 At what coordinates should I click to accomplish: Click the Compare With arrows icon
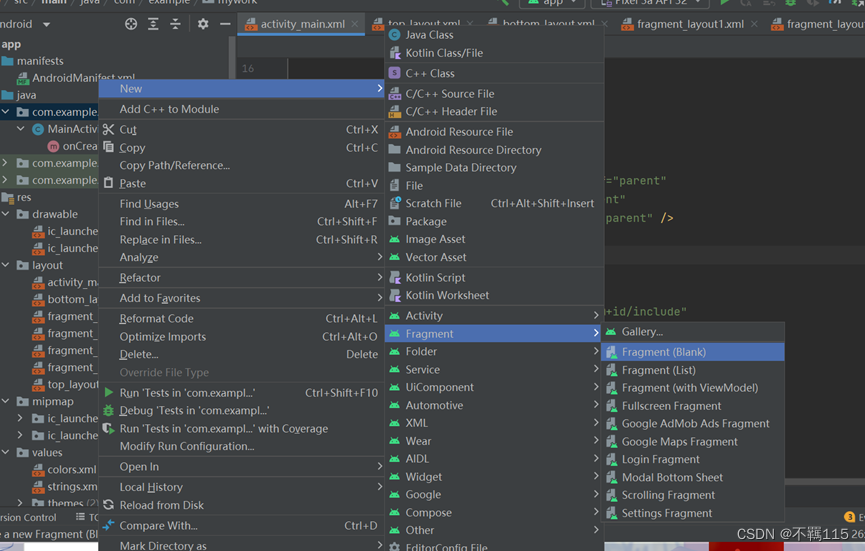[x=109, y=525]
